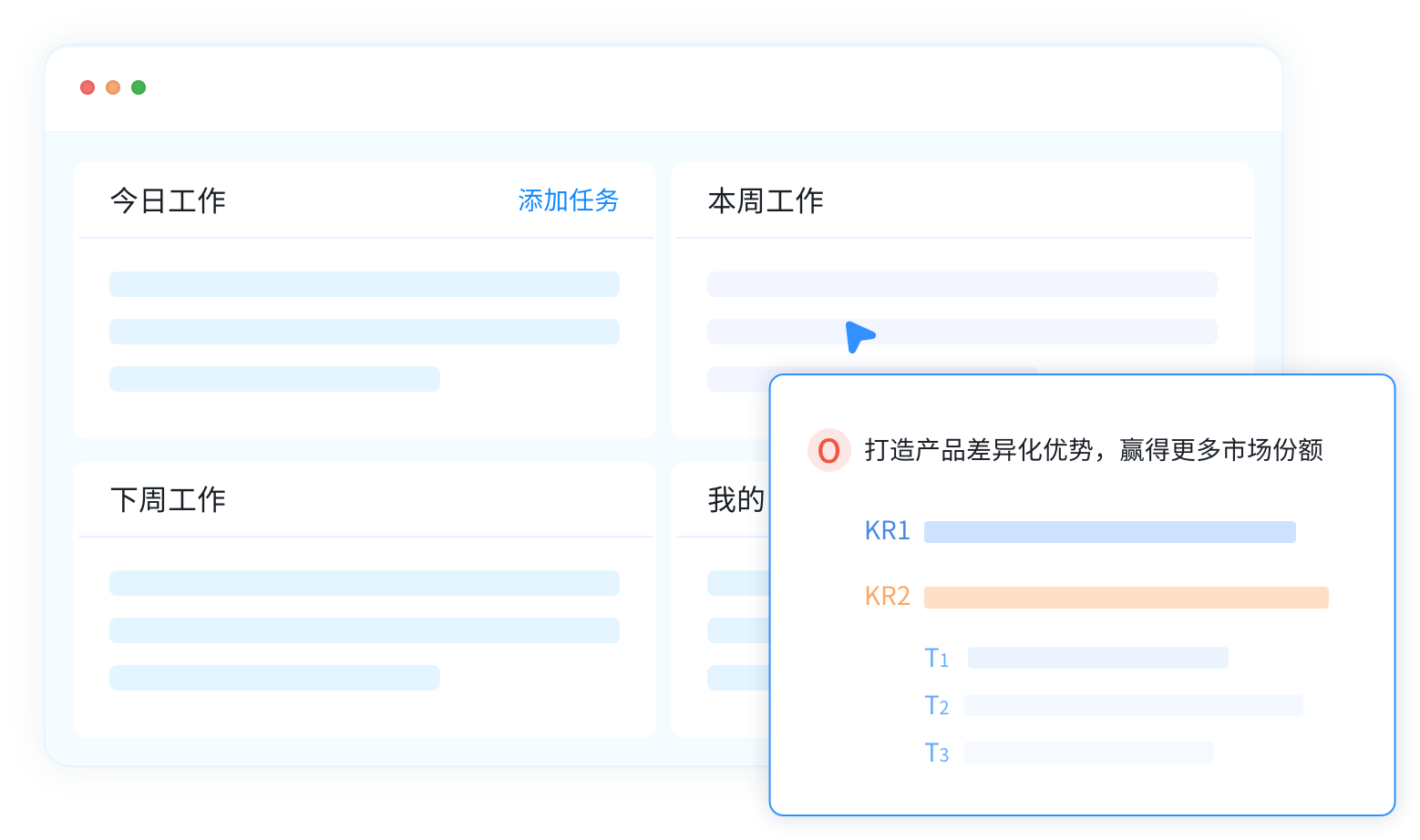Click the green maximize window dot
The width and height of the screenshot is (1420, 840).
tap(139, 87)
